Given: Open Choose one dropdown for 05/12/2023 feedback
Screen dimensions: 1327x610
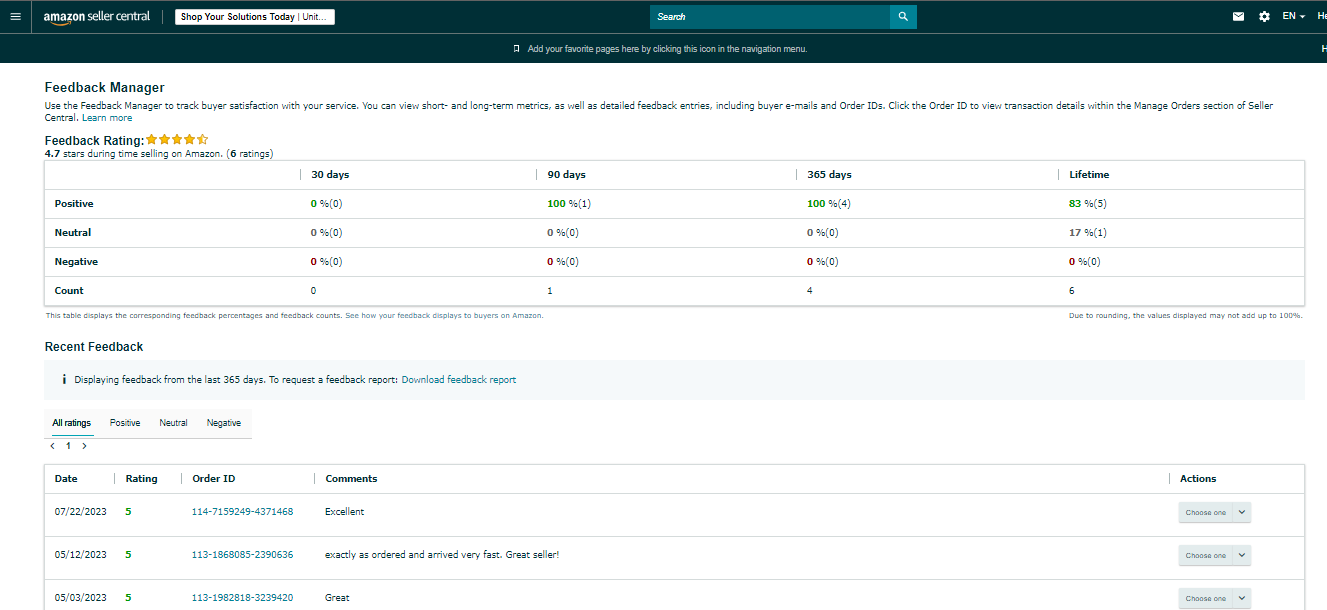Looking at the screenshot, I should (x=1214, y=555).
